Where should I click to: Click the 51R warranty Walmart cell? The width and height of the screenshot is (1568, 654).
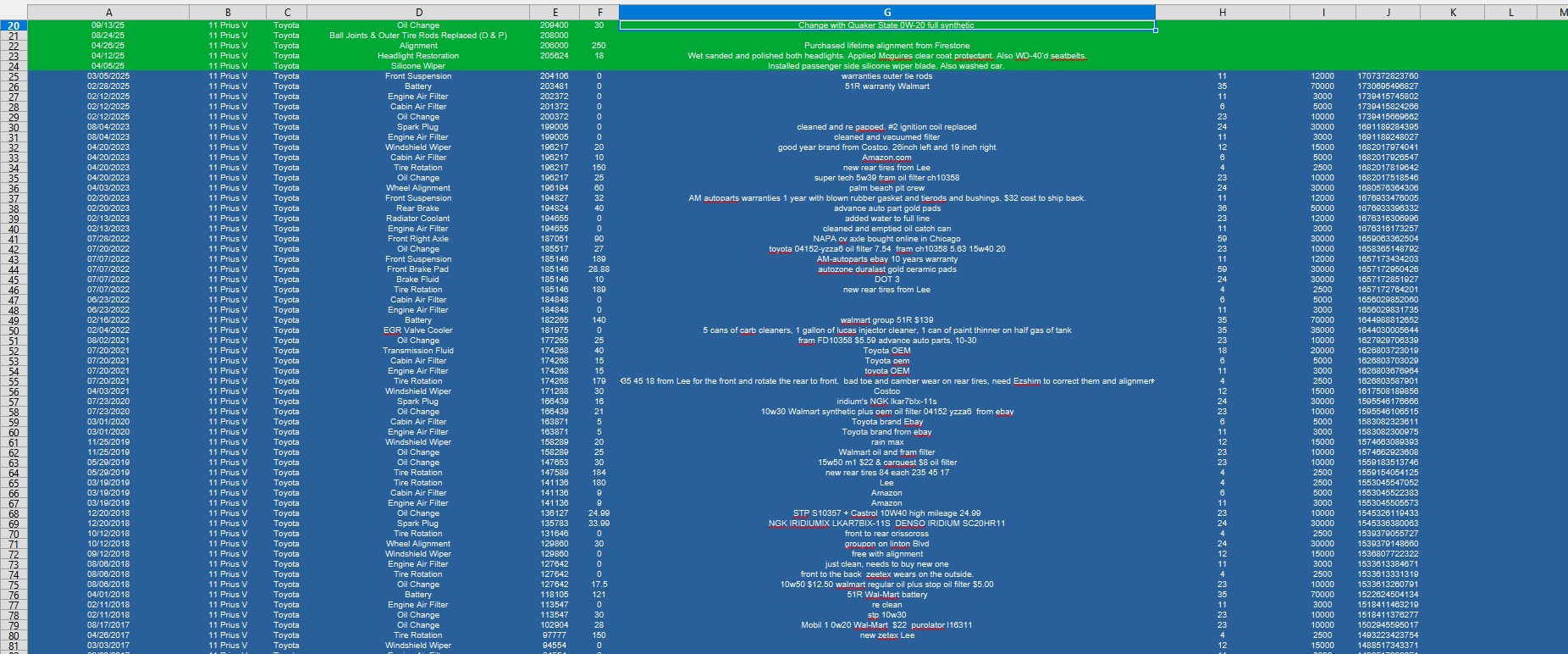coord(887,86)
